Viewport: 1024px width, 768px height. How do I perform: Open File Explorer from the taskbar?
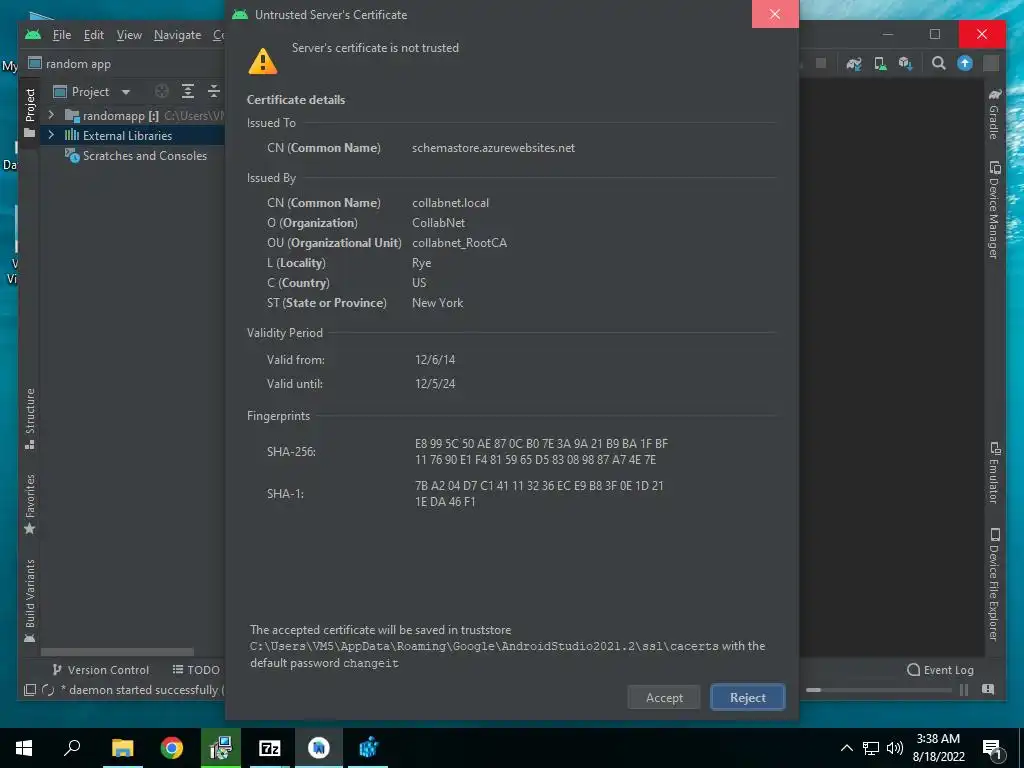(x=122, y=748)
